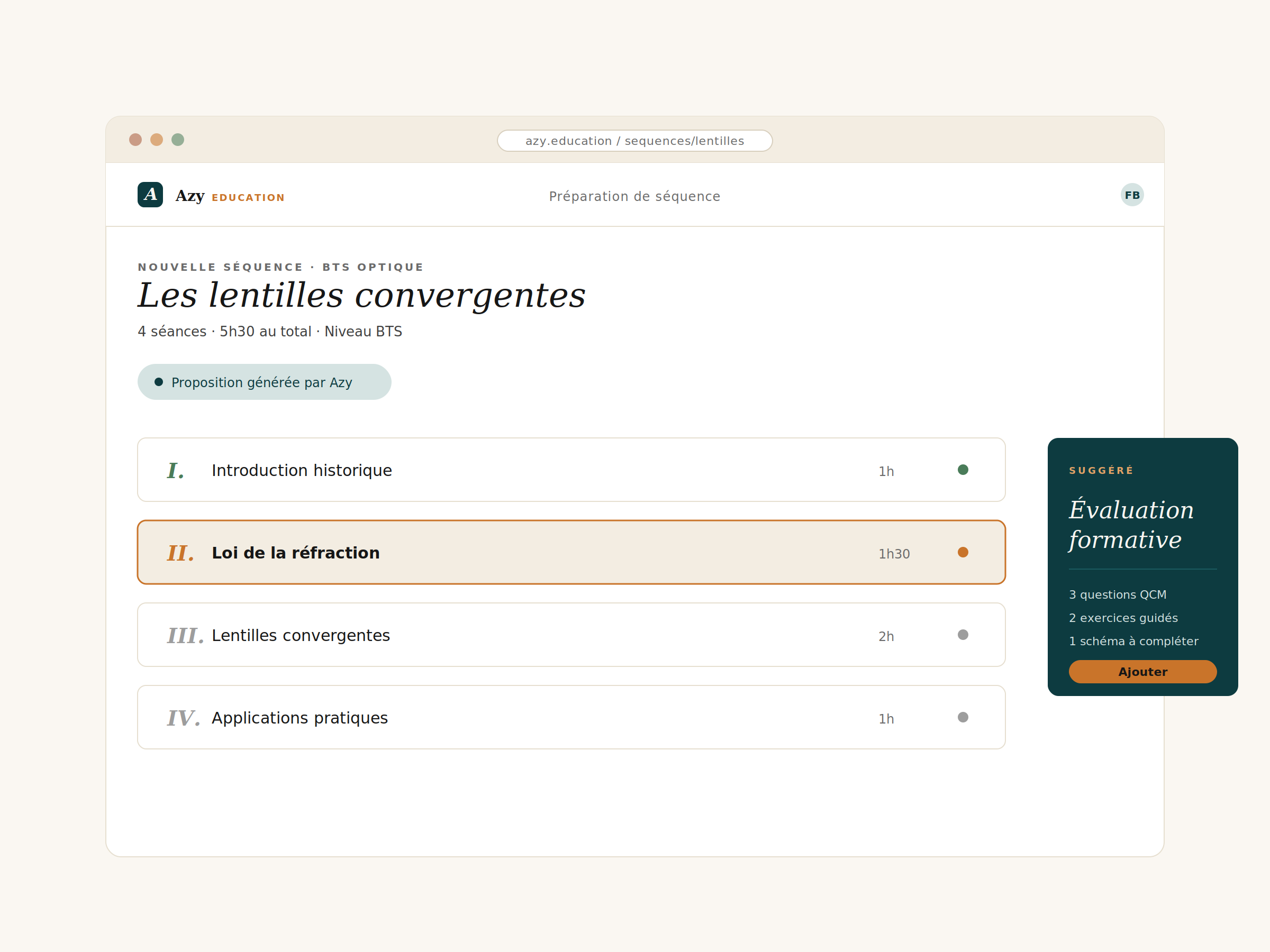Click roman numeral IV. marker
Screen dimensions: 1270x952
183,718
